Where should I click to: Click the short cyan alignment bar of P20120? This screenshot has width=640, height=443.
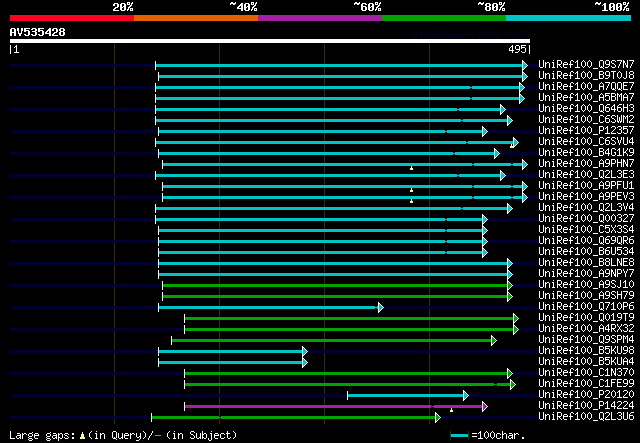[x=406, y=395]
